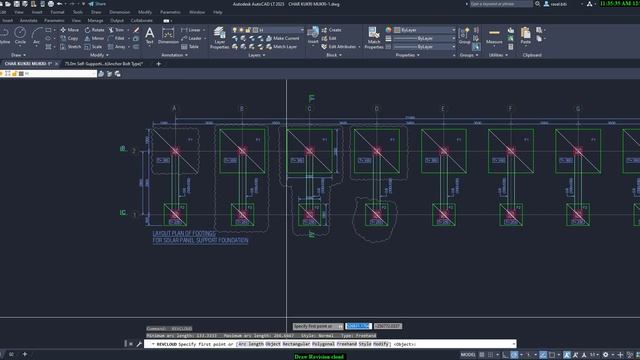Open the Dimension menu
Viewport: 640px width, 360px height.
click(x=119, y=12)
